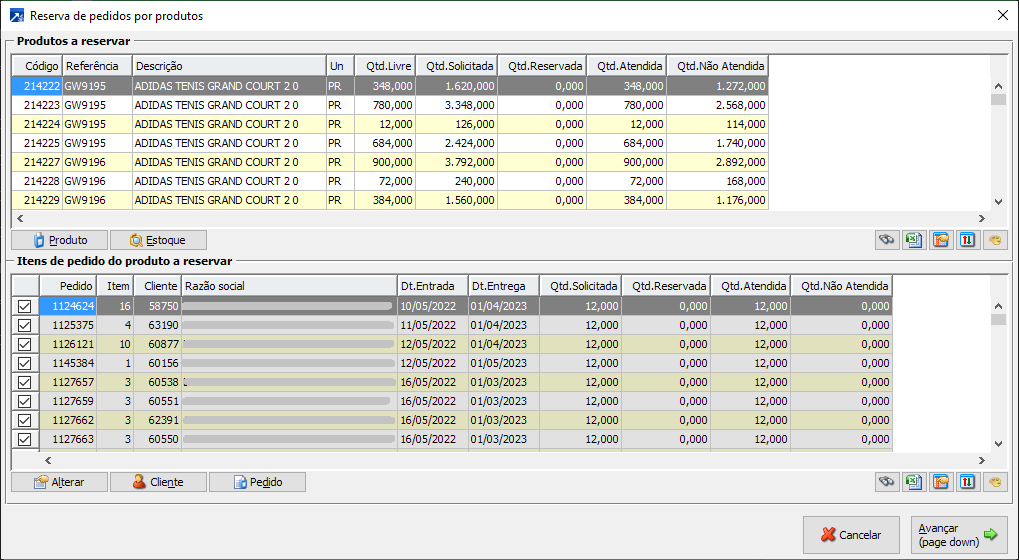
Task: Click grid customize icon in the order items panel
Action: click(x=940, y=482)
